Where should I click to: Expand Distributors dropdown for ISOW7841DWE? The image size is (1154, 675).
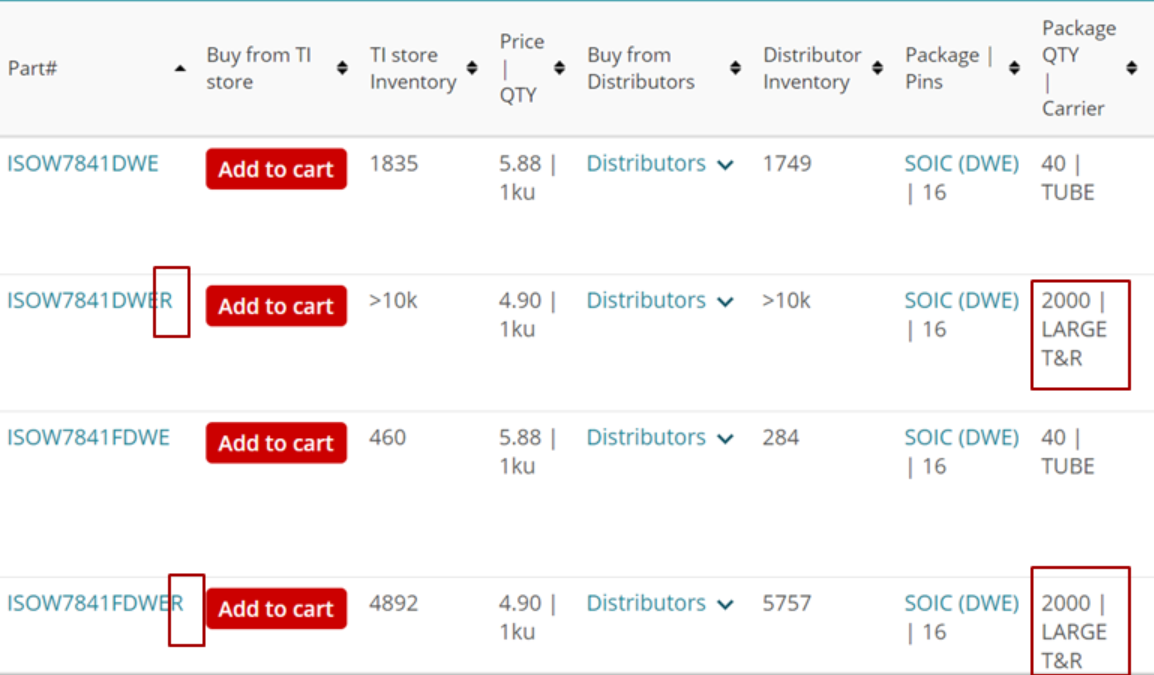point(660,164)
